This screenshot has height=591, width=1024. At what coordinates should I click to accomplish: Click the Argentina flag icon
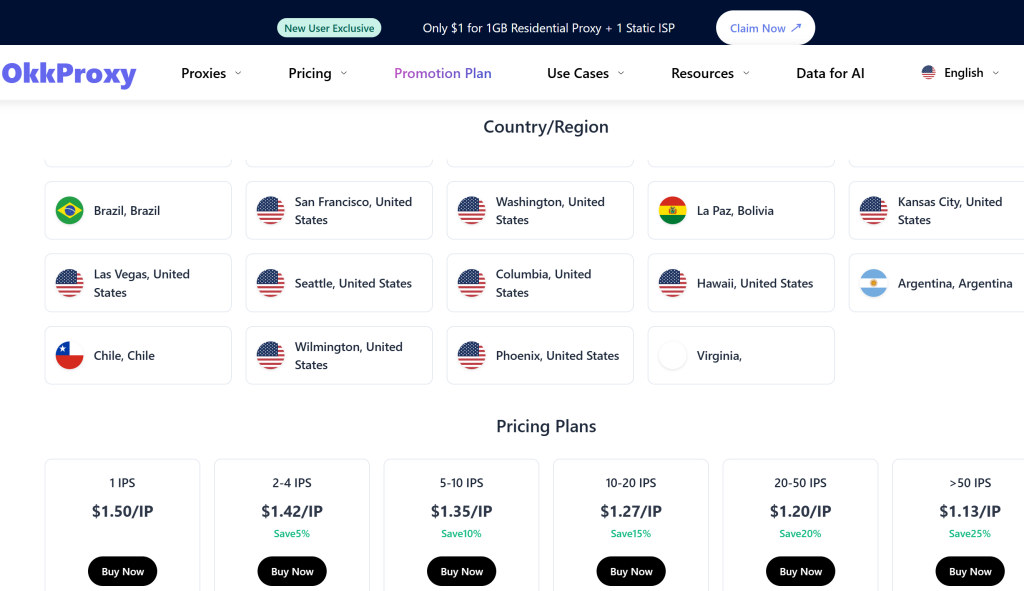point(873,283)
